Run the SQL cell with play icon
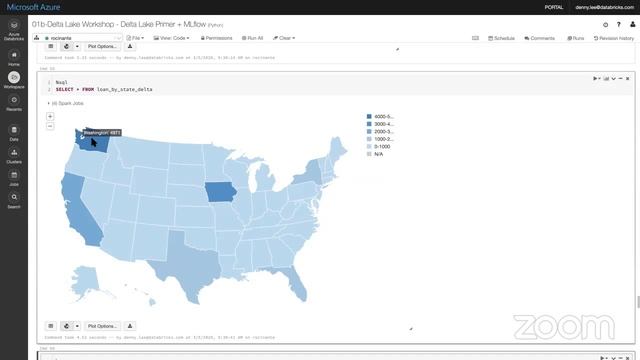This screenshot has height=360, width=640. click(595, 78)
